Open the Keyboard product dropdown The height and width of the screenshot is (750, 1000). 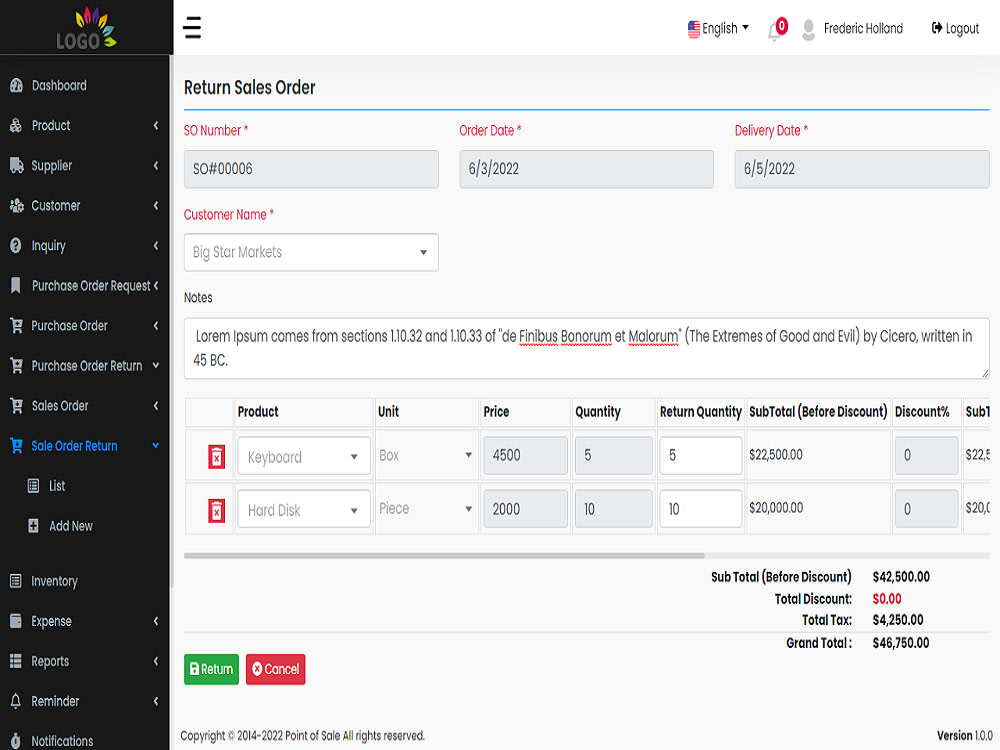(304, 456)
